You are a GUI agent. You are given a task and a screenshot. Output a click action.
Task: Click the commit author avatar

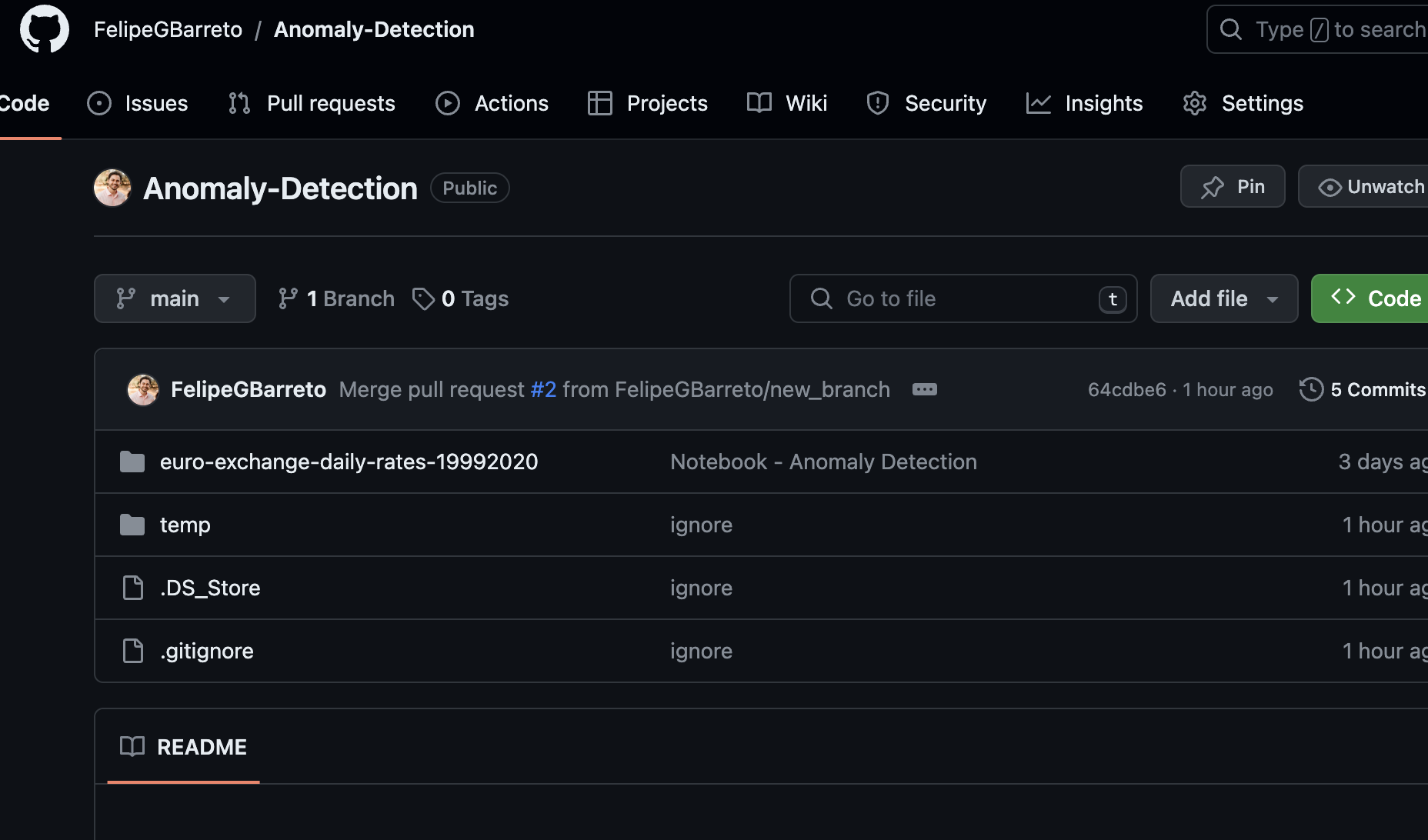pyautogui.click(x=143, y=389)
